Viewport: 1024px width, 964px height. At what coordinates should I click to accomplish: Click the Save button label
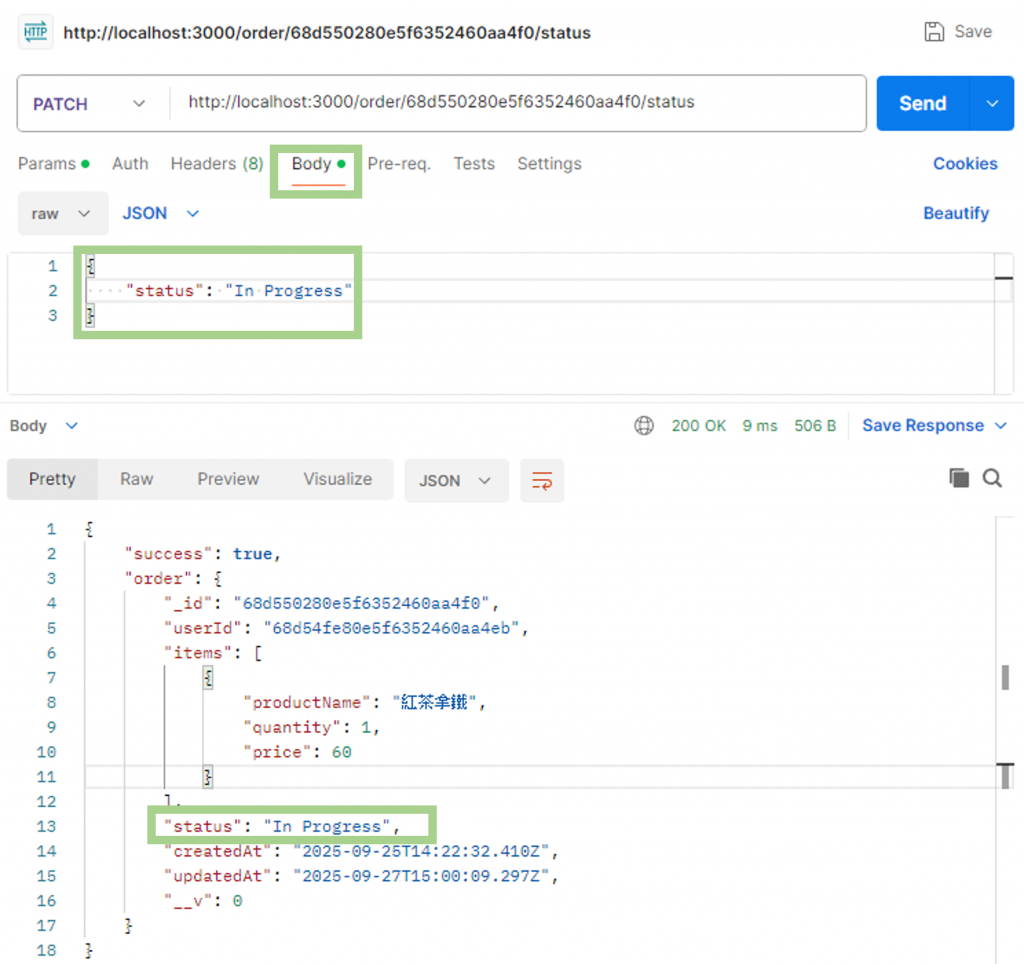pyautogui.click(x=972, y=31)
